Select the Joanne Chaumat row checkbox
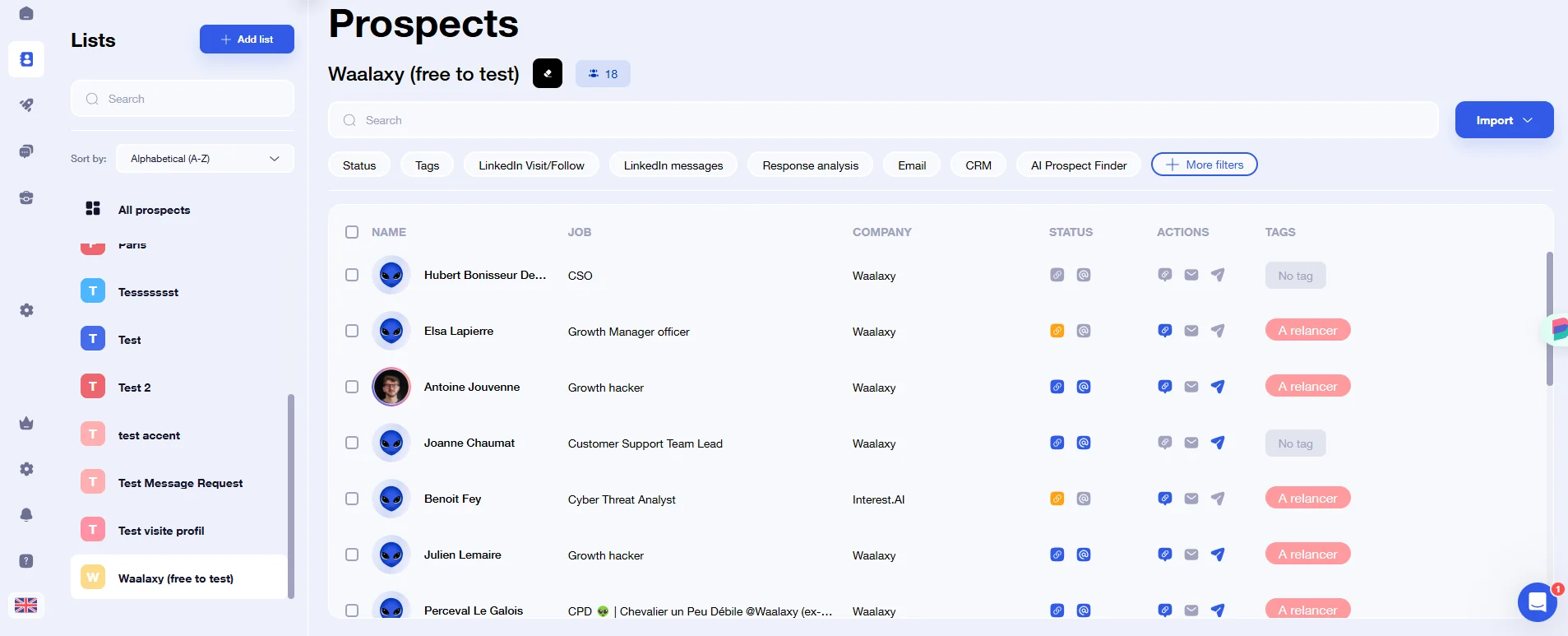This screenshot has width=1568, height=636. (x=352, y=443)
